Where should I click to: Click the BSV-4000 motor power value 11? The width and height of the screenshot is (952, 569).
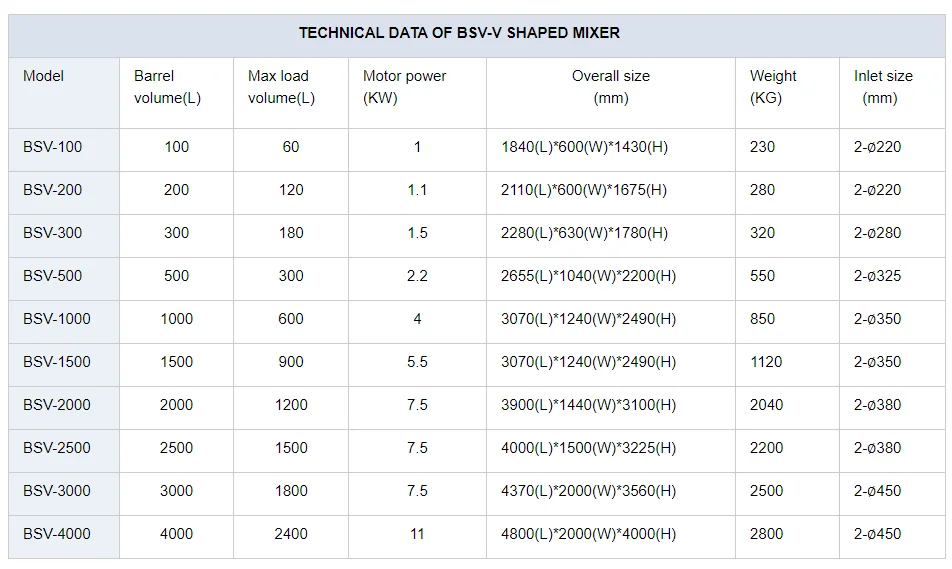(417, 534)
